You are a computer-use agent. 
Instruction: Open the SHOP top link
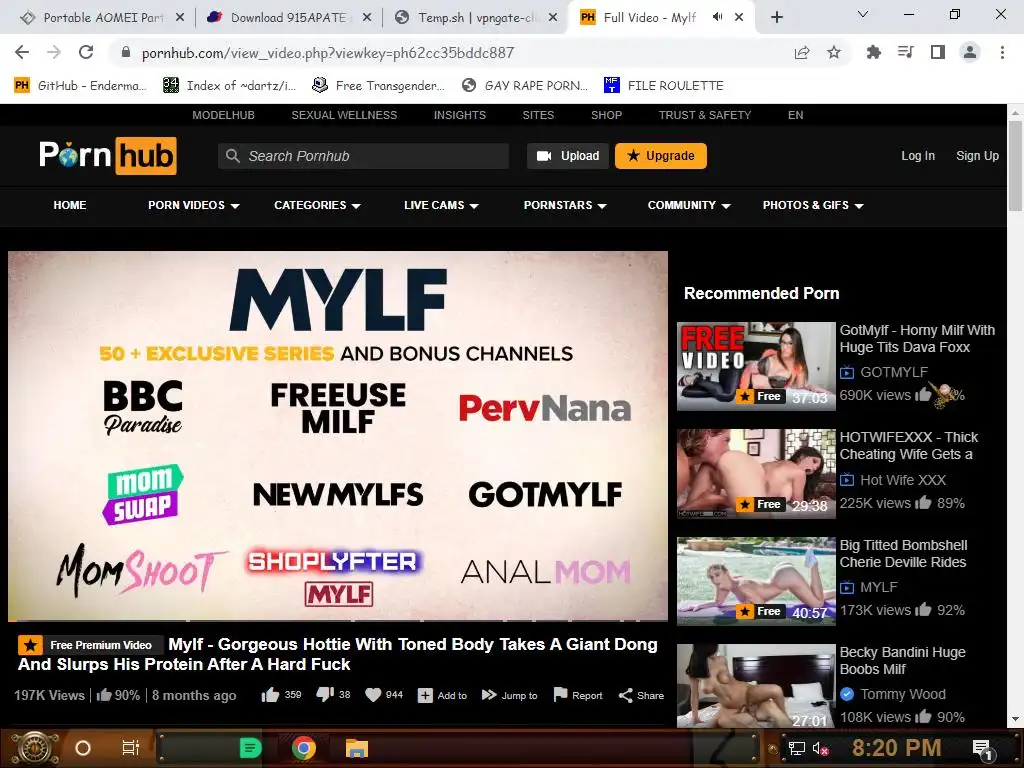[x=606, y=115]
